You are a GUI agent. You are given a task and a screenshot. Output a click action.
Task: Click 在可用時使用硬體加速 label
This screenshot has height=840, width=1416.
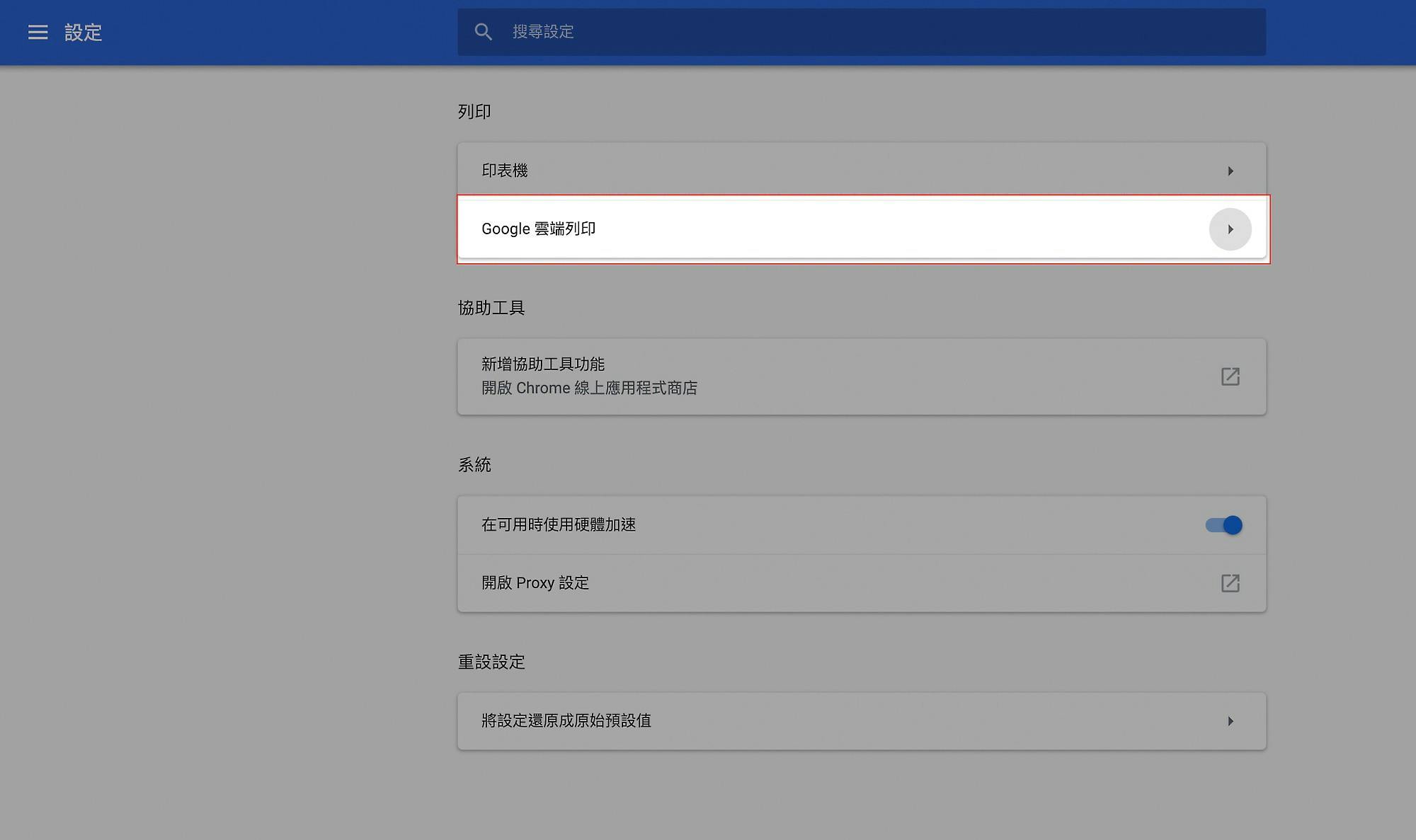[559, 524]
